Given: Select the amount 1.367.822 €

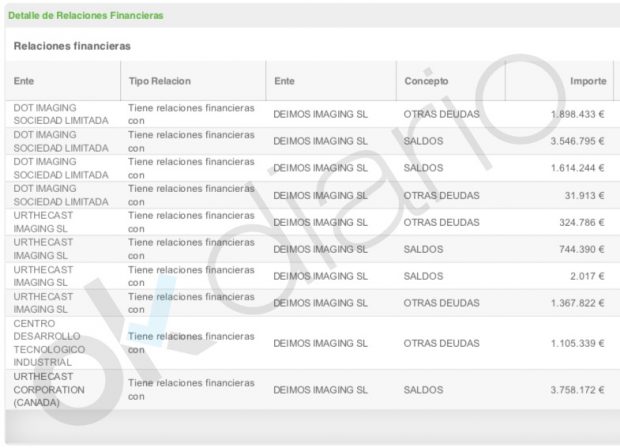Looking at the screenshot, I should coord(578,303).
